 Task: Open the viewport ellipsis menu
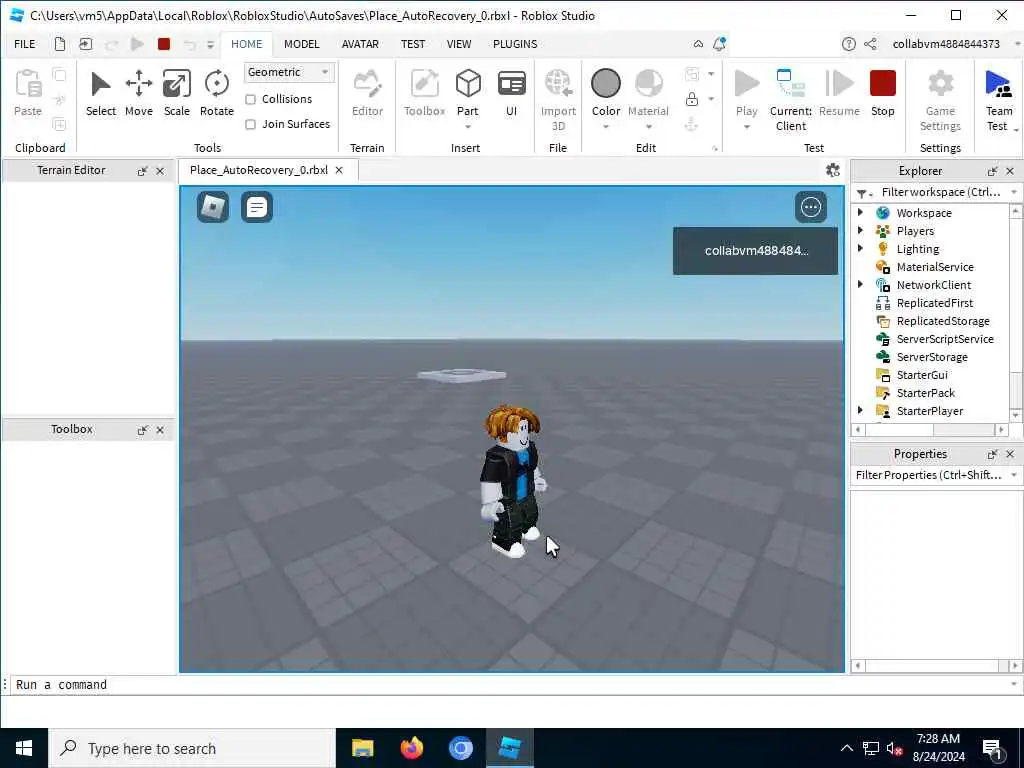tap(810, 207)
